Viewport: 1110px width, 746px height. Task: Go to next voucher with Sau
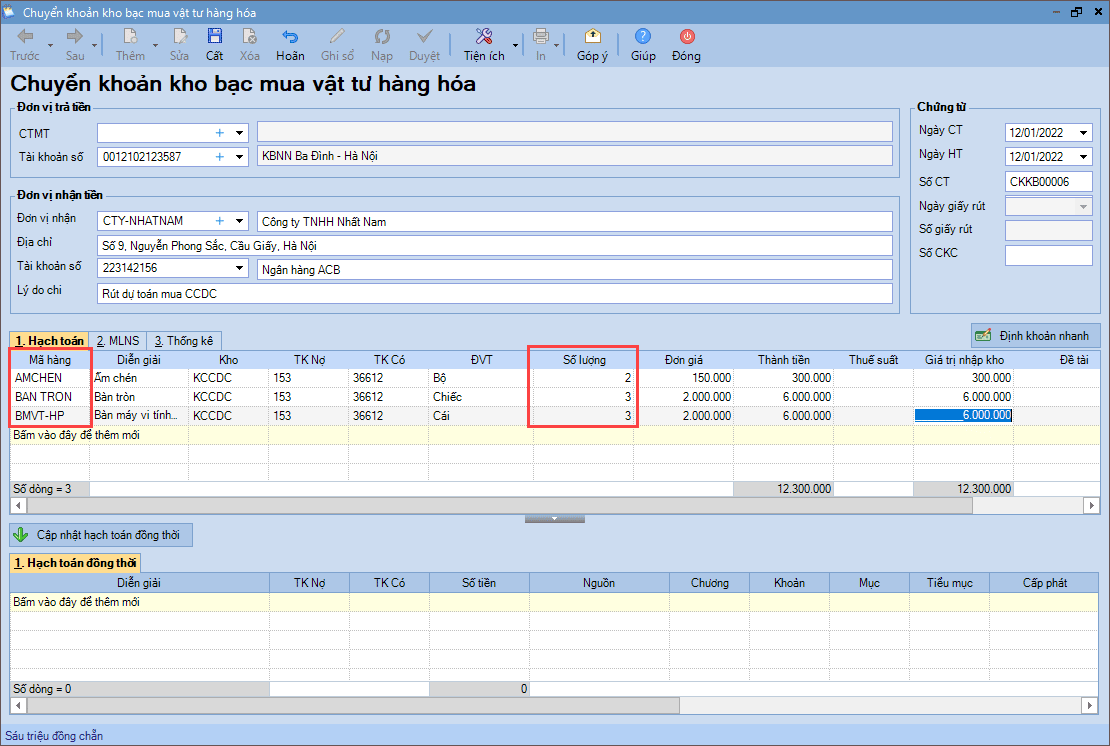(x=75, y=45)
